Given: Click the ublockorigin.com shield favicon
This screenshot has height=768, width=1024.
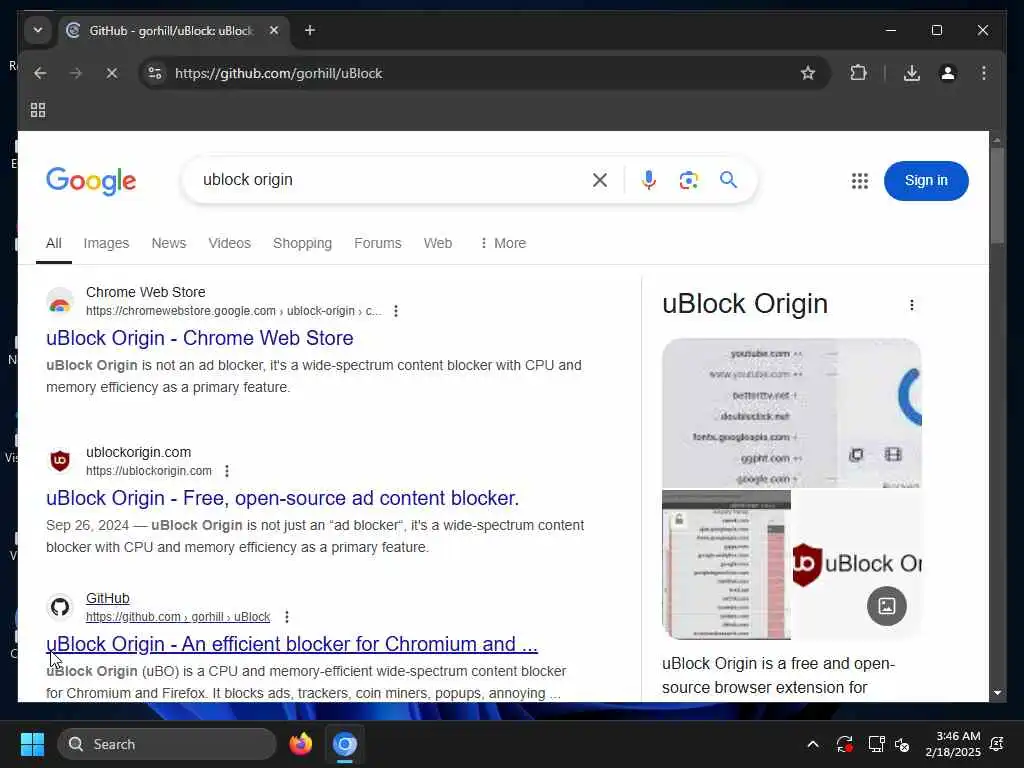Looking at the screenshot, I should click(60, 460).
